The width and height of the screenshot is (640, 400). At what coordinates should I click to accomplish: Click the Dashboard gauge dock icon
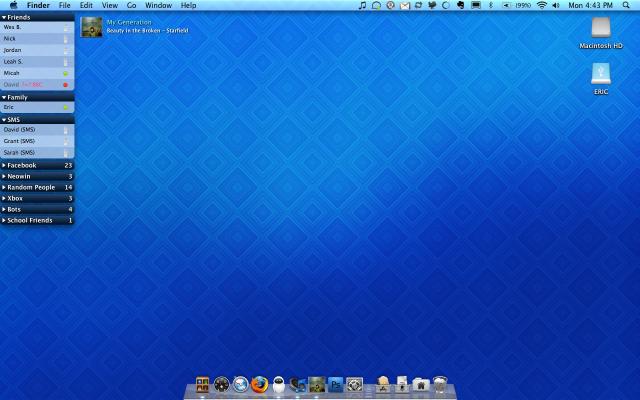222,384
